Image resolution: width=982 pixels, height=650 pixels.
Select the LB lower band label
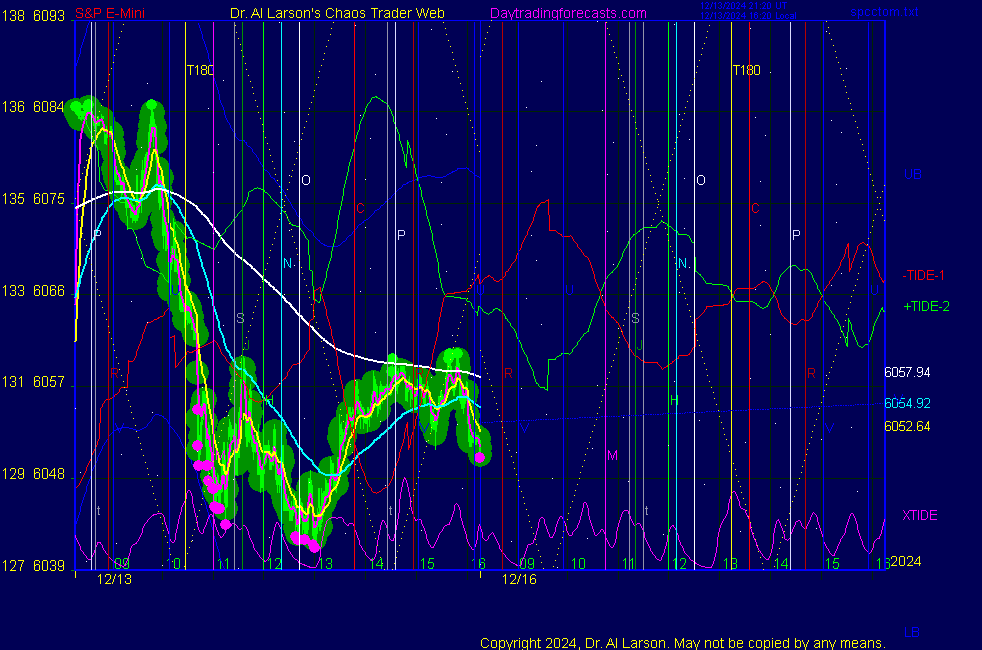click(912, 632)
